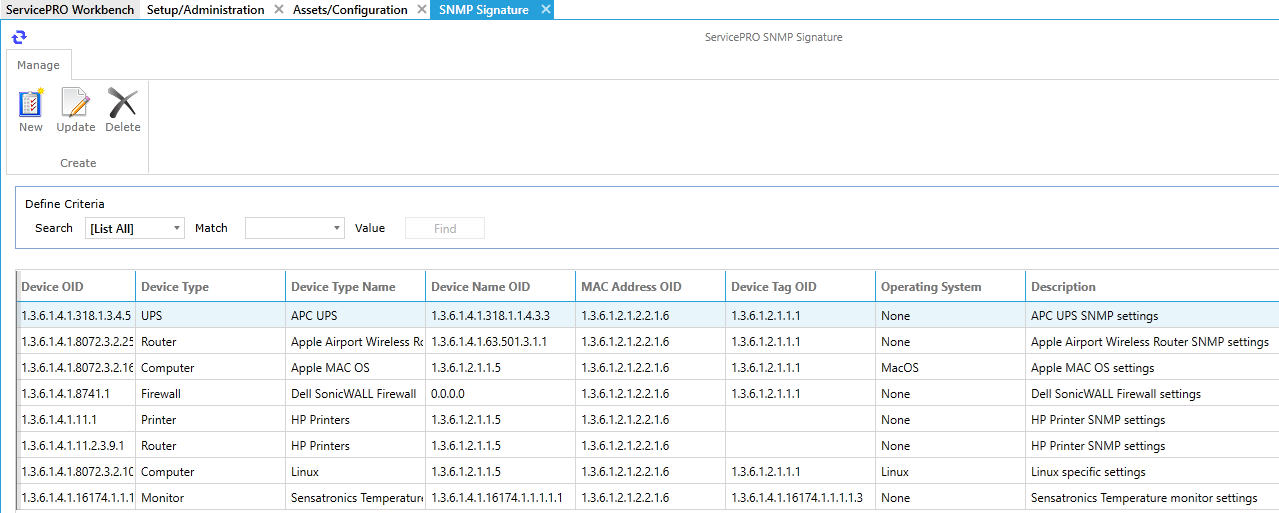The width and height of the screenshot is (1279, 513).
Task: Click the refresh icon at top left
Action: tap(19, 38)
